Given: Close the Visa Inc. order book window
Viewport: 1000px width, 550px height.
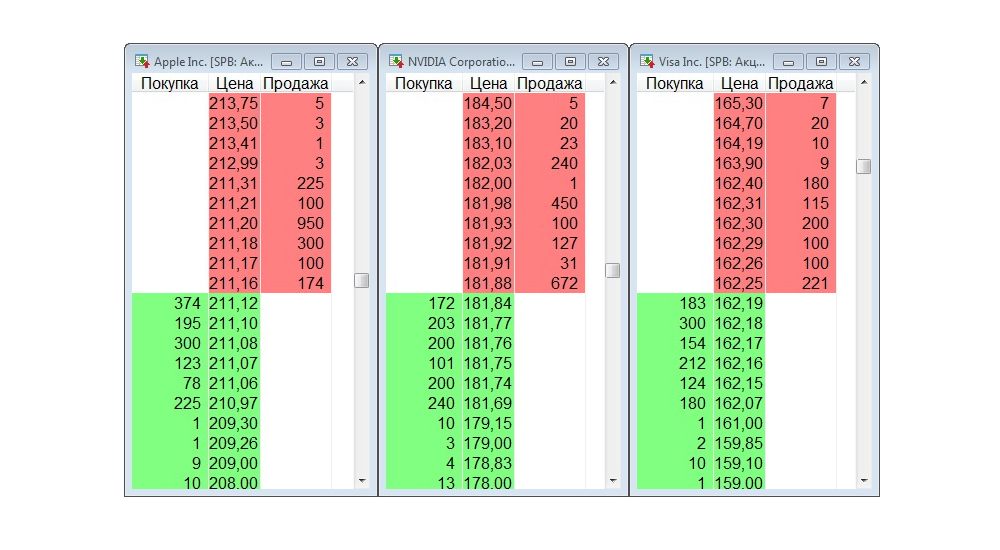Looking at the screenshot, I should 854,62.
